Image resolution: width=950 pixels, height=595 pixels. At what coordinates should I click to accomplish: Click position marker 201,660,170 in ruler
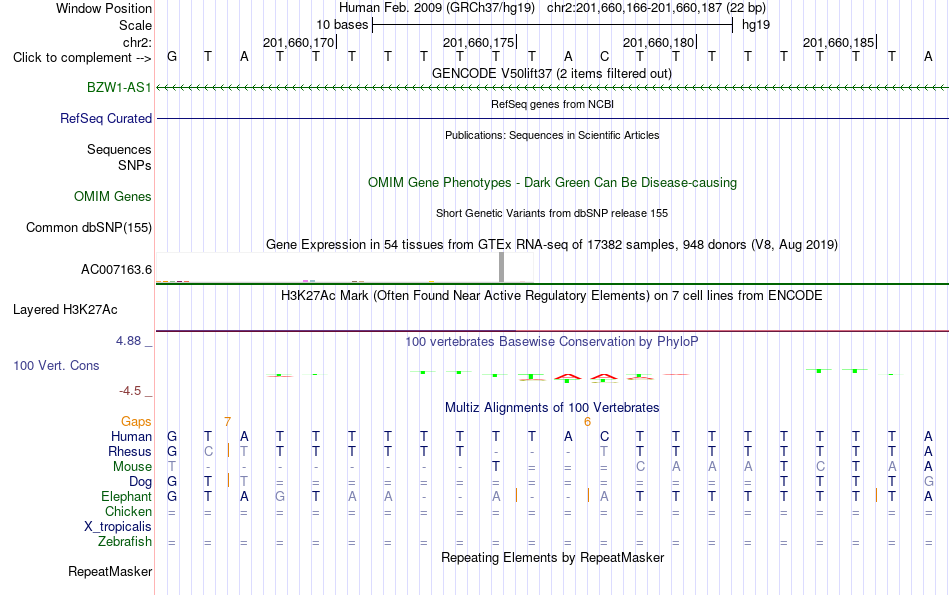[x=299, y=42]
